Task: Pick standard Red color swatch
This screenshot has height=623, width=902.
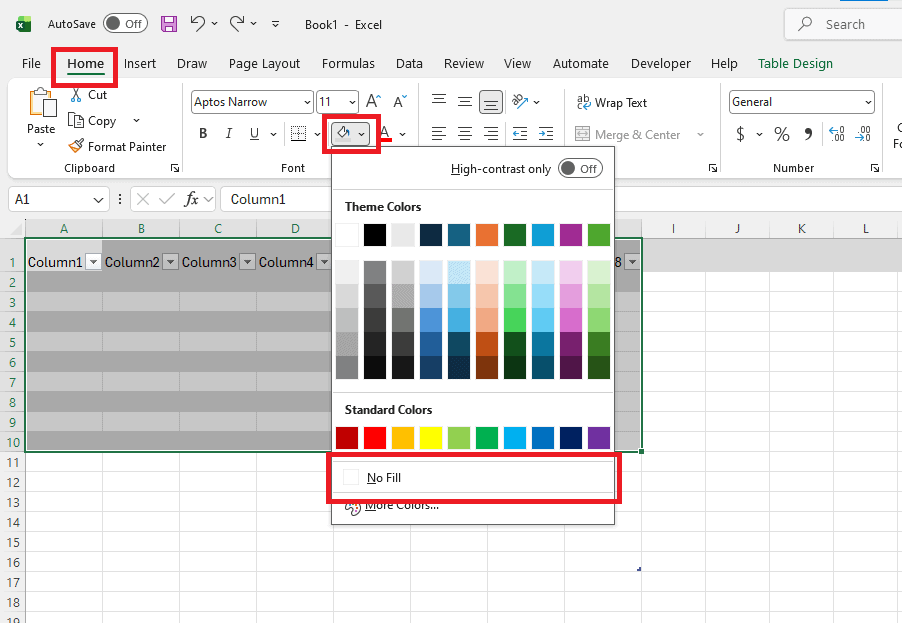Action: coord(375,438)
